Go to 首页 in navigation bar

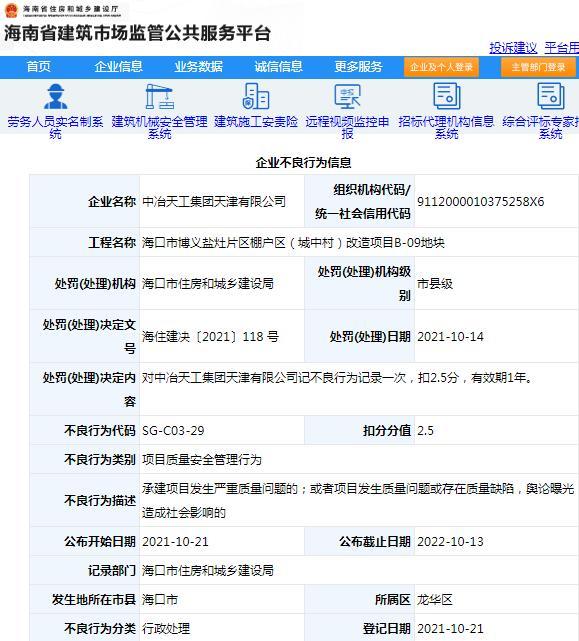coord(39,67)
